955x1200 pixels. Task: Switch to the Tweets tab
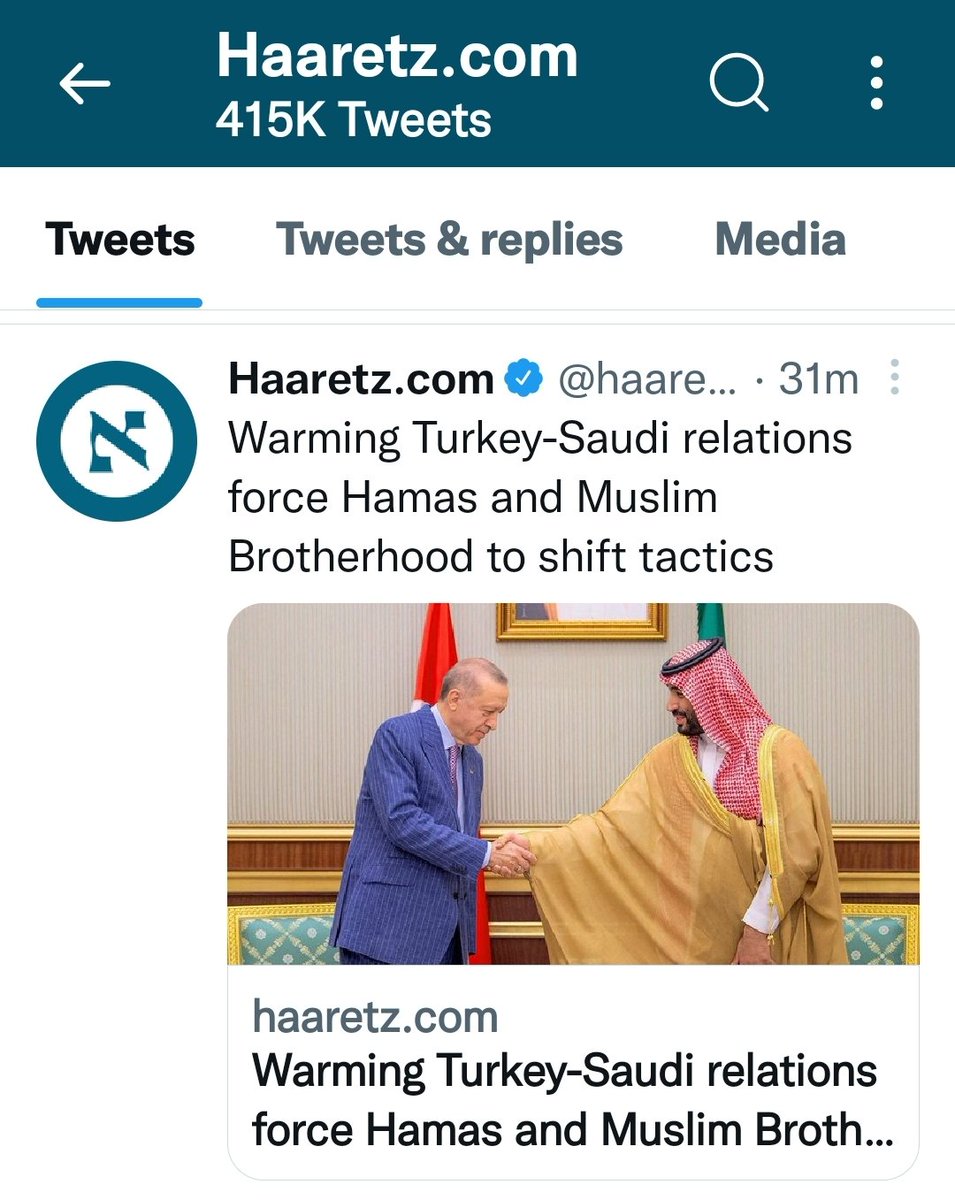point(120,240)
